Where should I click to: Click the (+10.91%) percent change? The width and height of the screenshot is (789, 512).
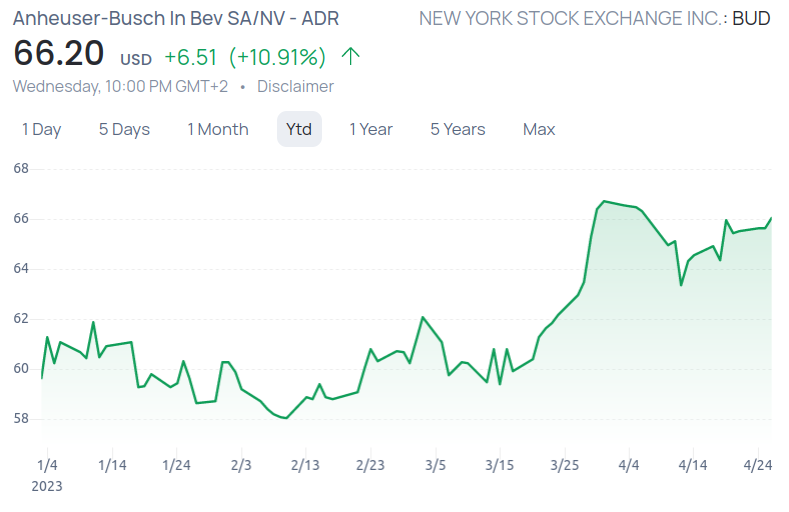pos(277,57)
